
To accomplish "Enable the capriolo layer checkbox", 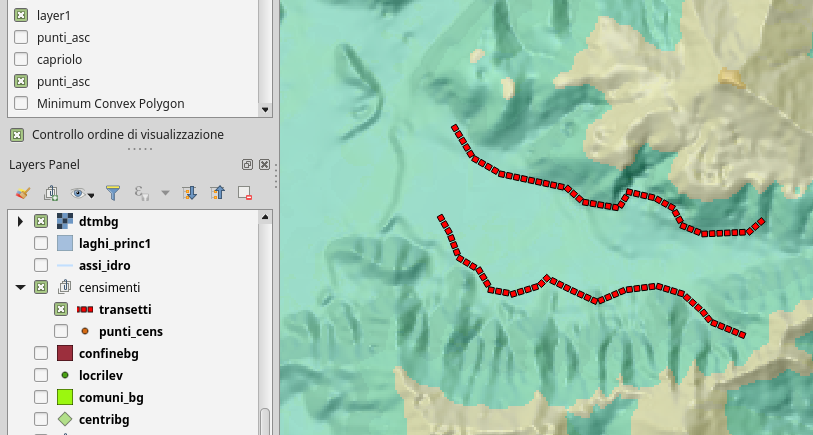I will click(21, 59).
